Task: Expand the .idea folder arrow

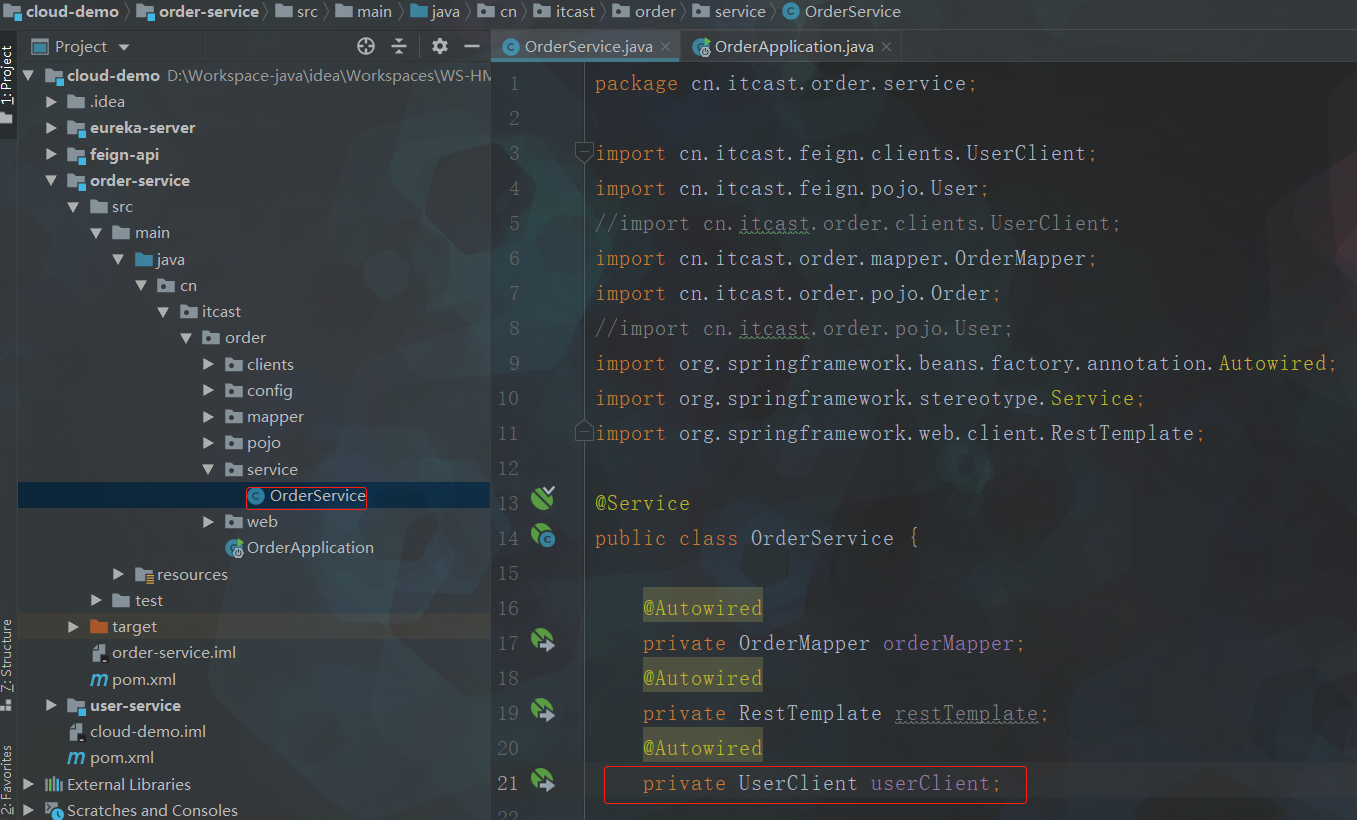Action: [x=52, y=102]
